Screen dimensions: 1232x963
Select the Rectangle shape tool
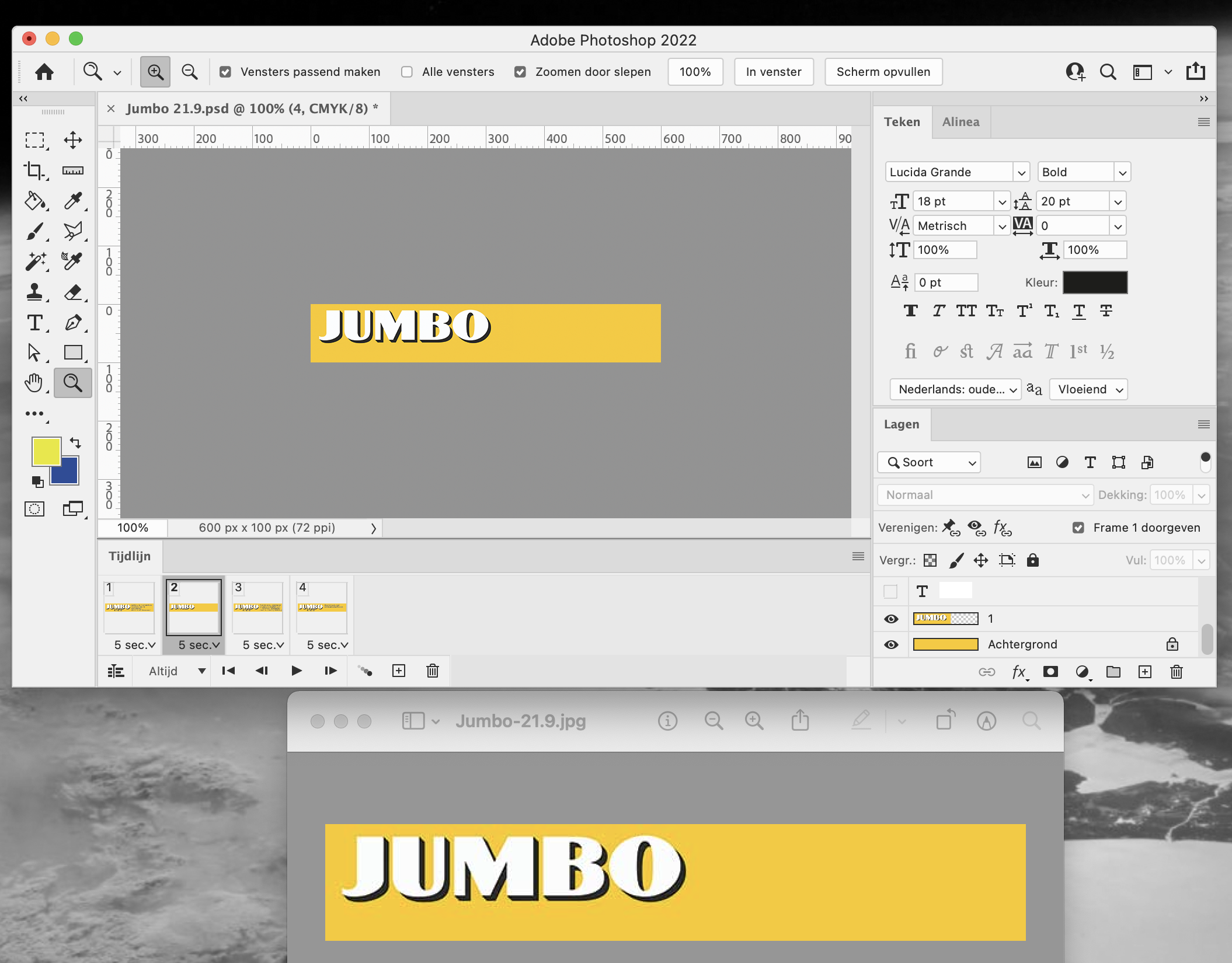73,353
